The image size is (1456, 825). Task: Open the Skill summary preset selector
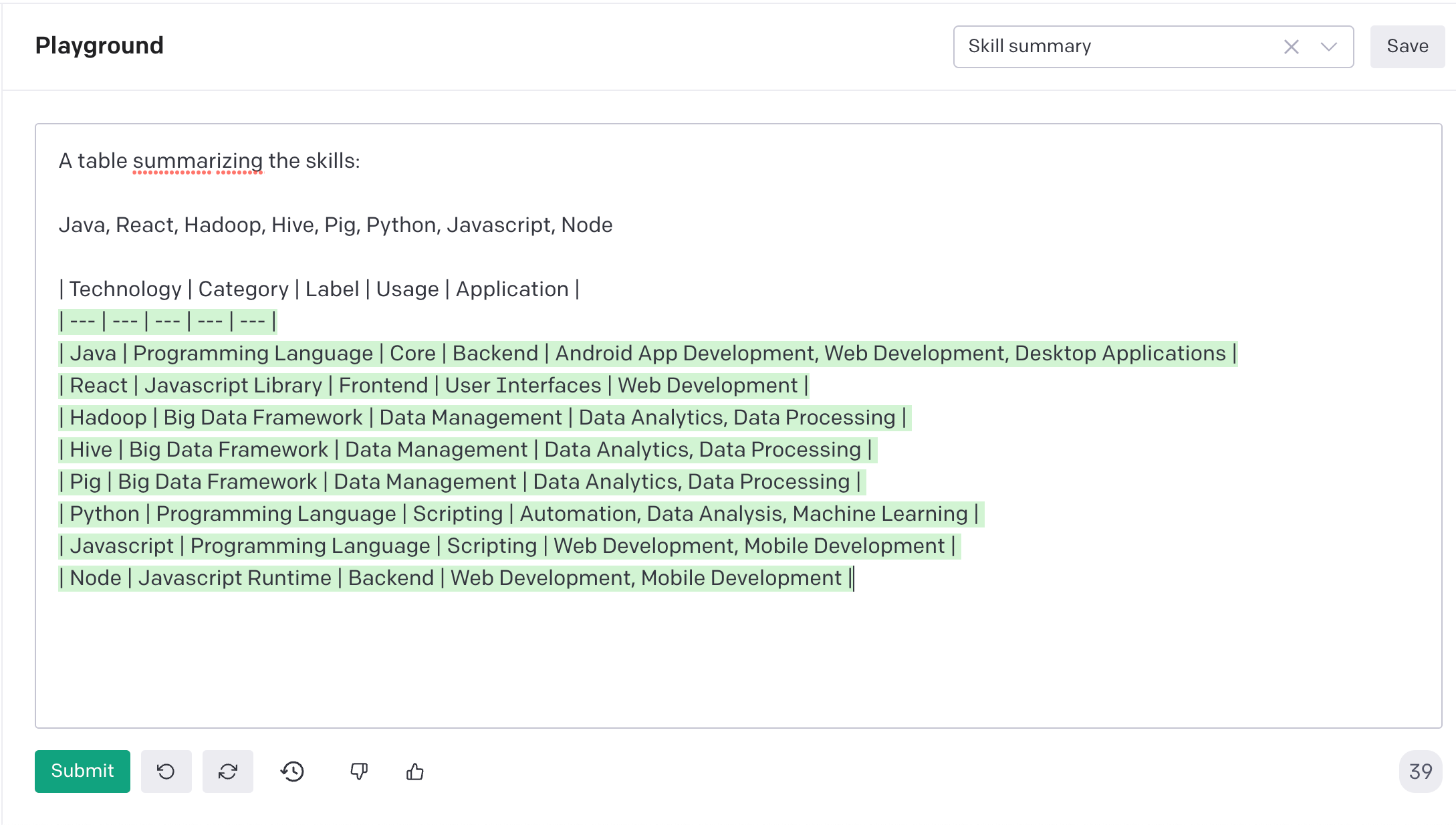click(1136, 46)
